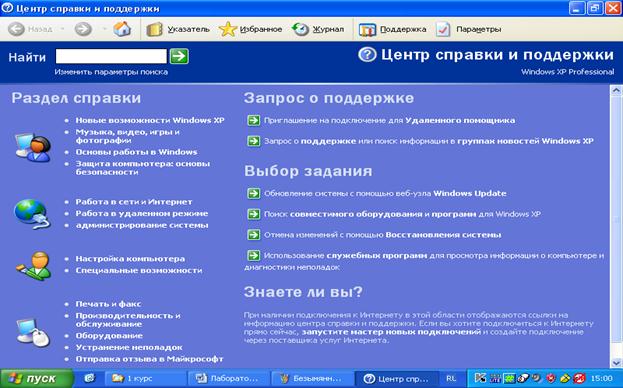623x388 pixels.
Task: Open Специальные возможности topic
Action: tap(139, 270)
